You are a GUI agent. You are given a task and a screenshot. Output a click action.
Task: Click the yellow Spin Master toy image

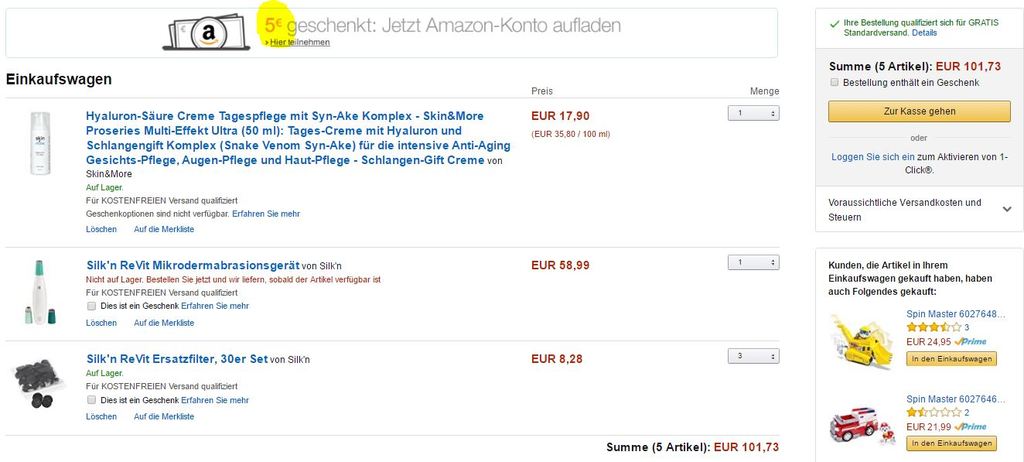[861, 339]
